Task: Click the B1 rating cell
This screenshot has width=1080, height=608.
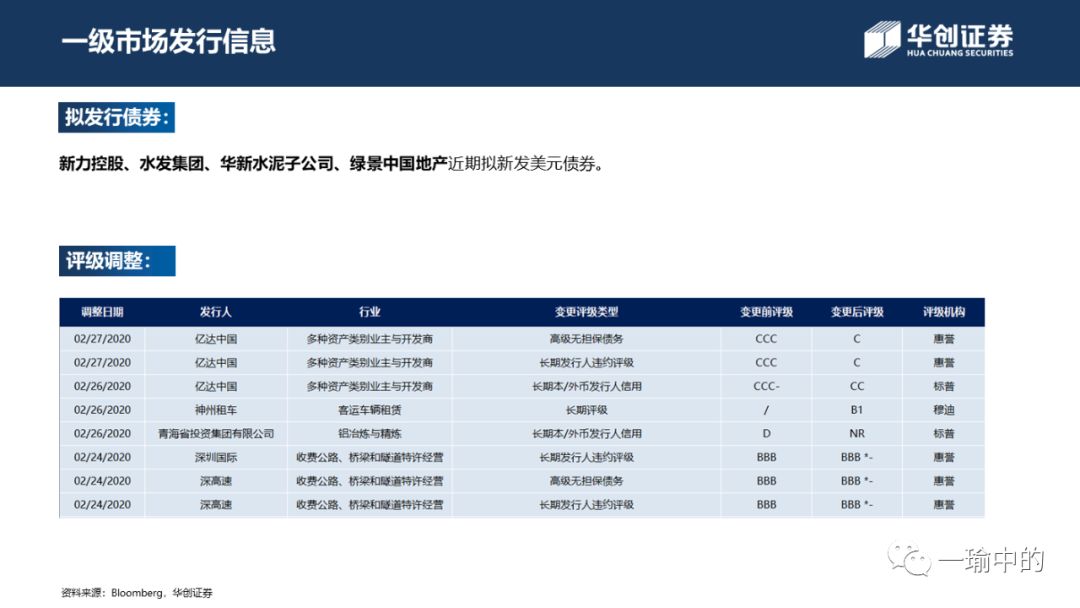Action: pyautogui.click(x=857, y=410)
